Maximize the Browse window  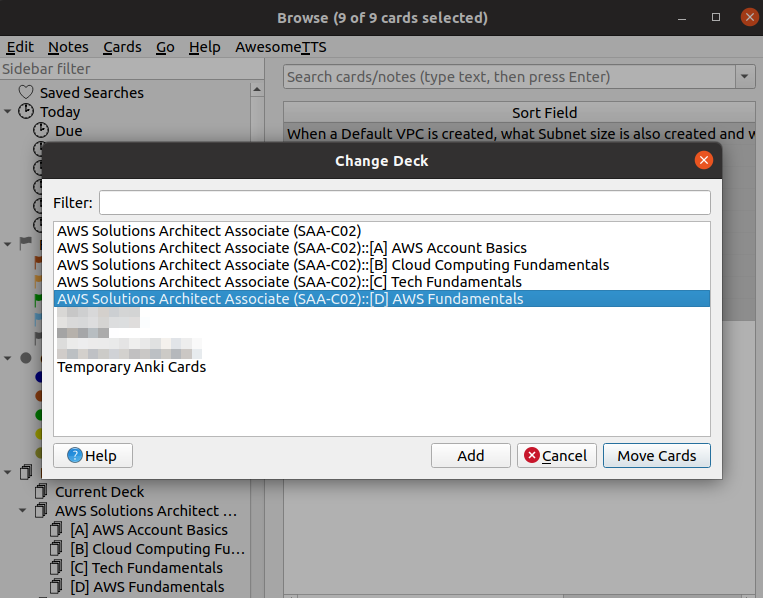(716, 18)
